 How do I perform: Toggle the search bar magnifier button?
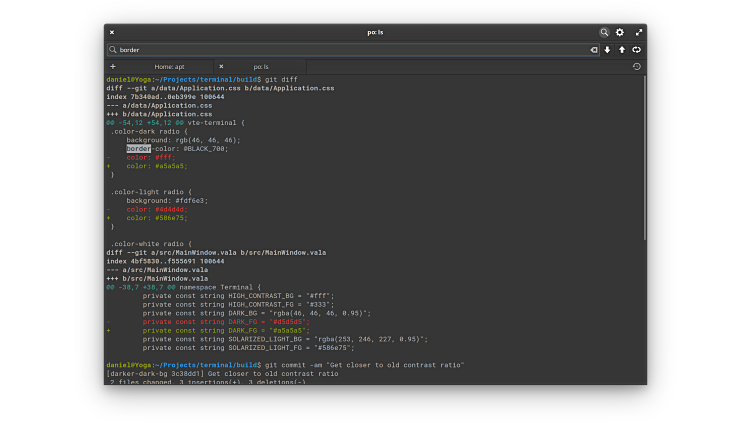pos(604,32)
